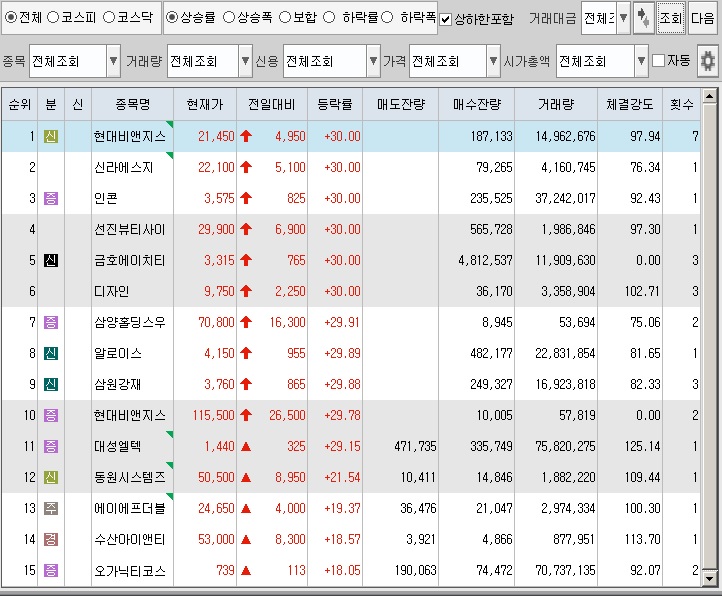Toggle the 상하한포함 checkbox
Image resolution: width=722 pixels, height=596 pixels.
tap(445, 20)
